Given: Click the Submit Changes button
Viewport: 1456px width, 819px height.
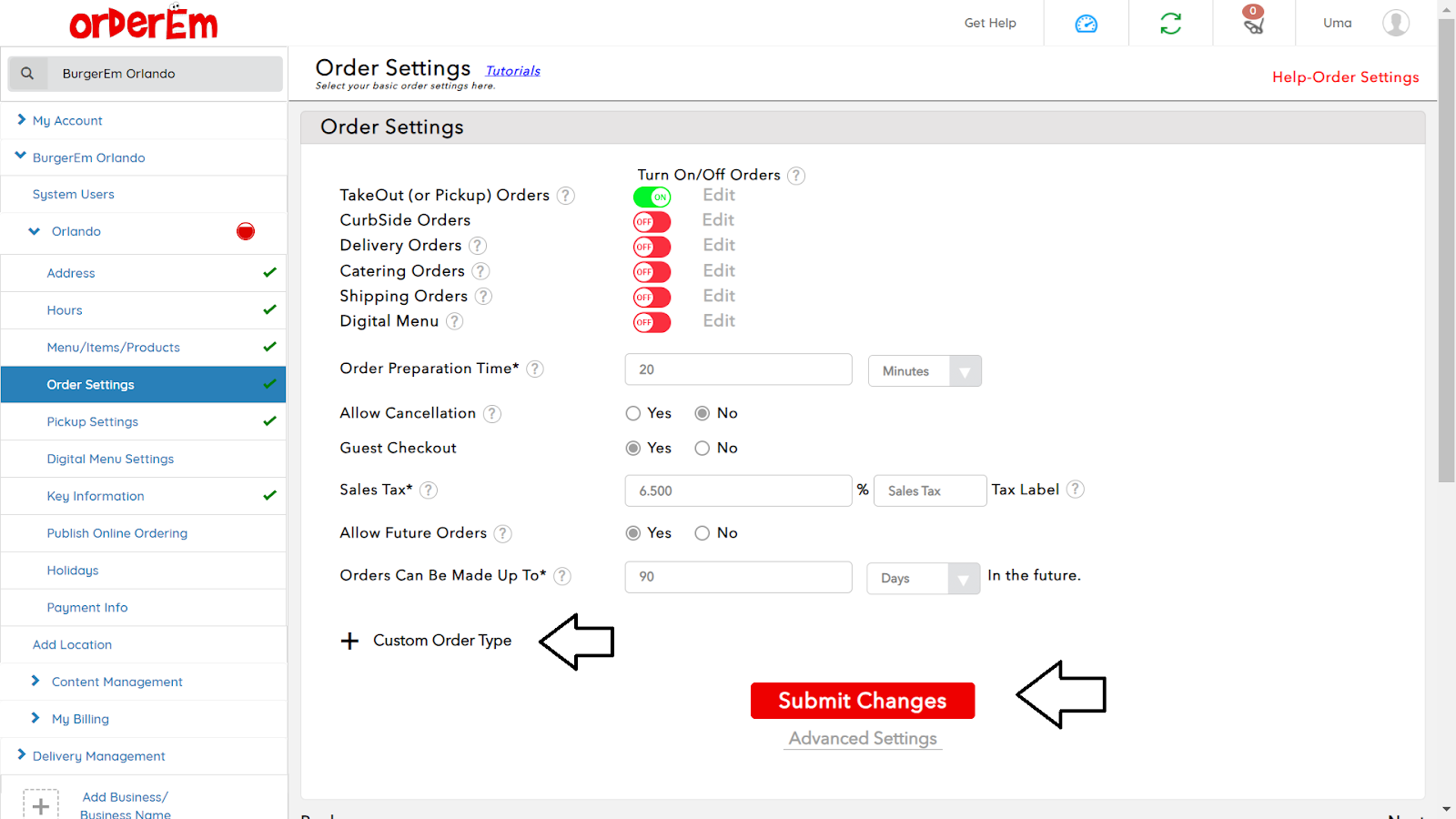Looking at the screenshot, I should 862,701.
